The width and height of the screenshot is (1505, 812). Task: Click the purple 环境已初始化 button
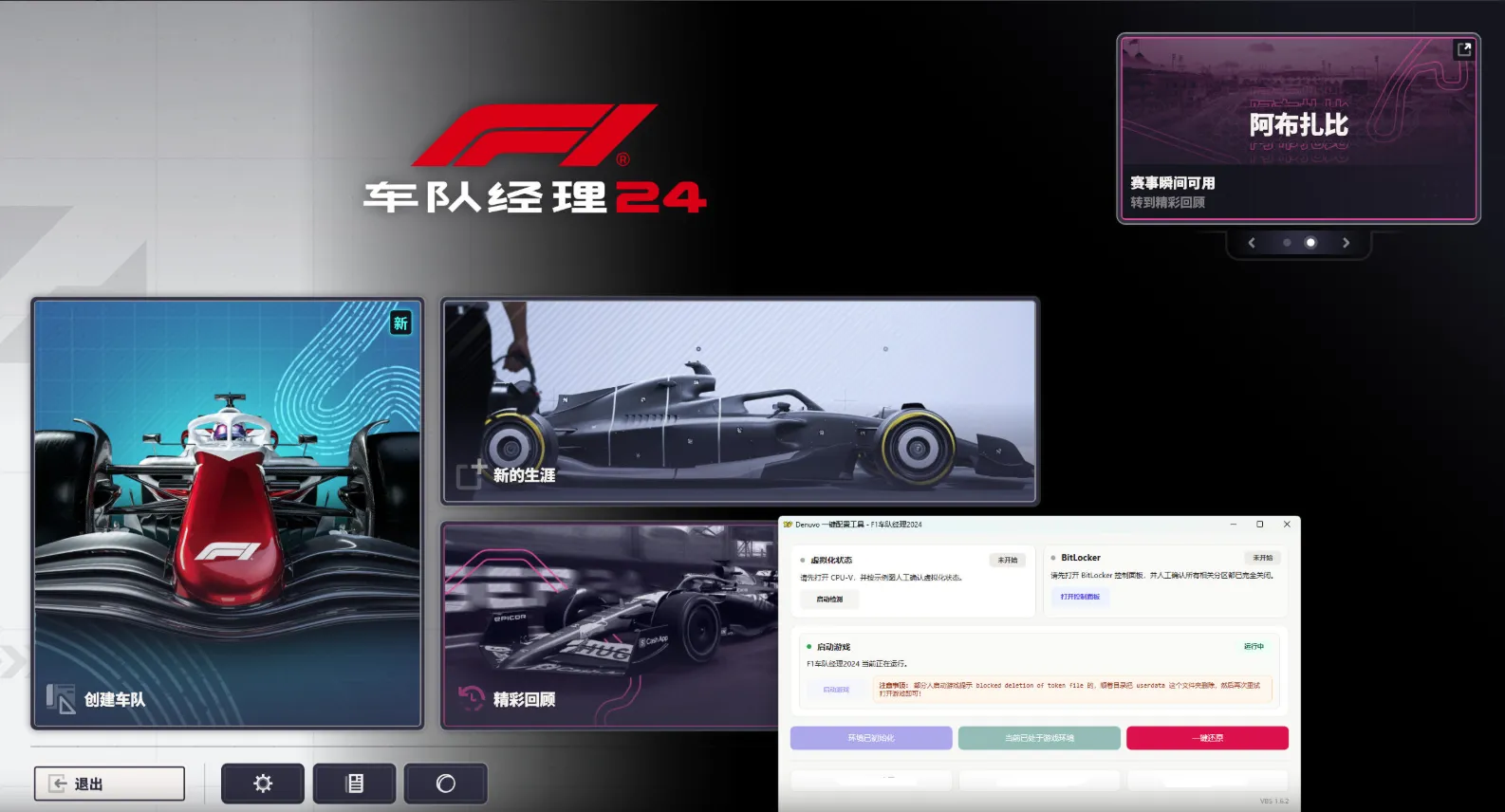click(x=871, y=738)
